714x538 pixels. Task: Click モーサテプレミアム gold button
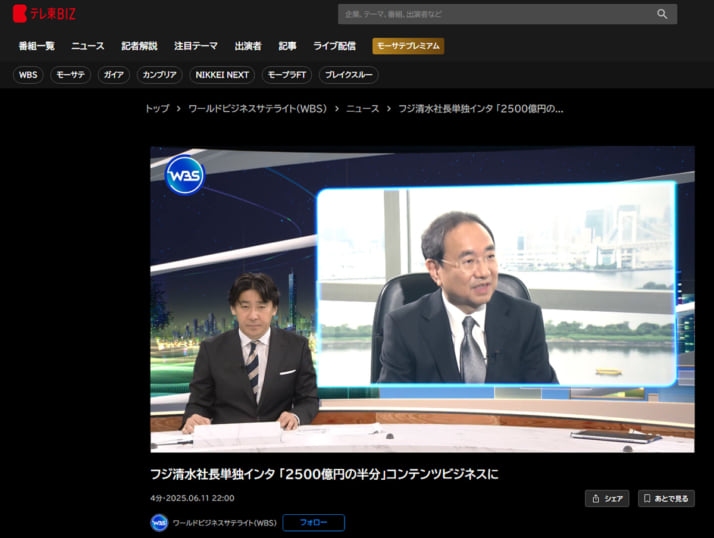(408, 46)
